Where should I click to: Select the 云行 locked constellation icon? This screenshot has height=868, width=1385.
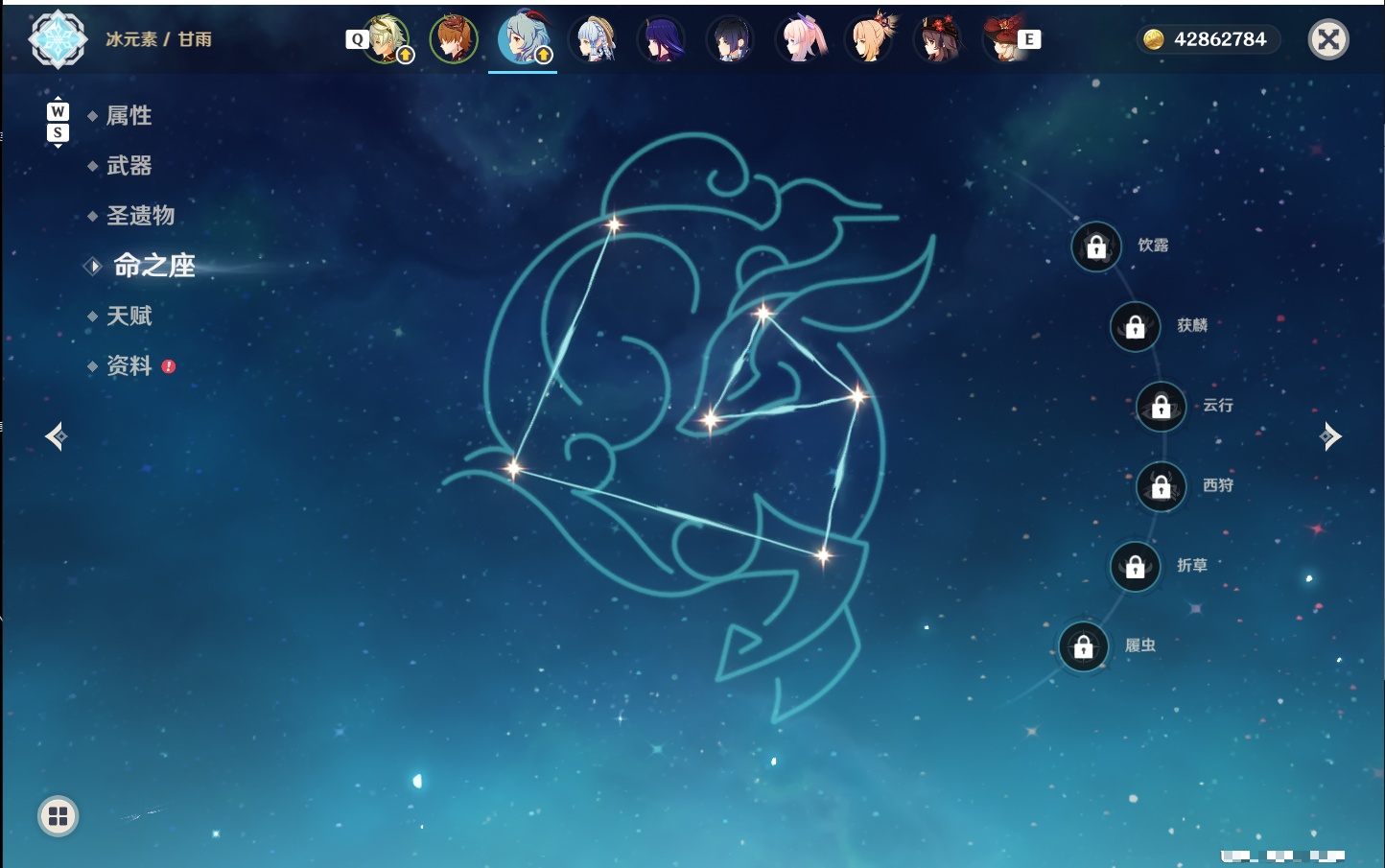click(x=1162, y=407)
